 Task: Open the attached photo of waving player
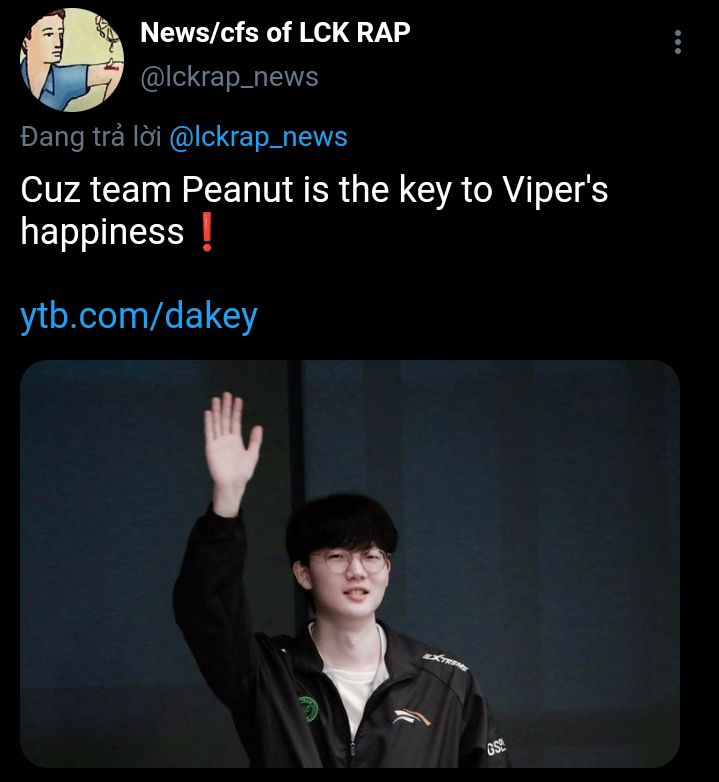pos(350,564)
